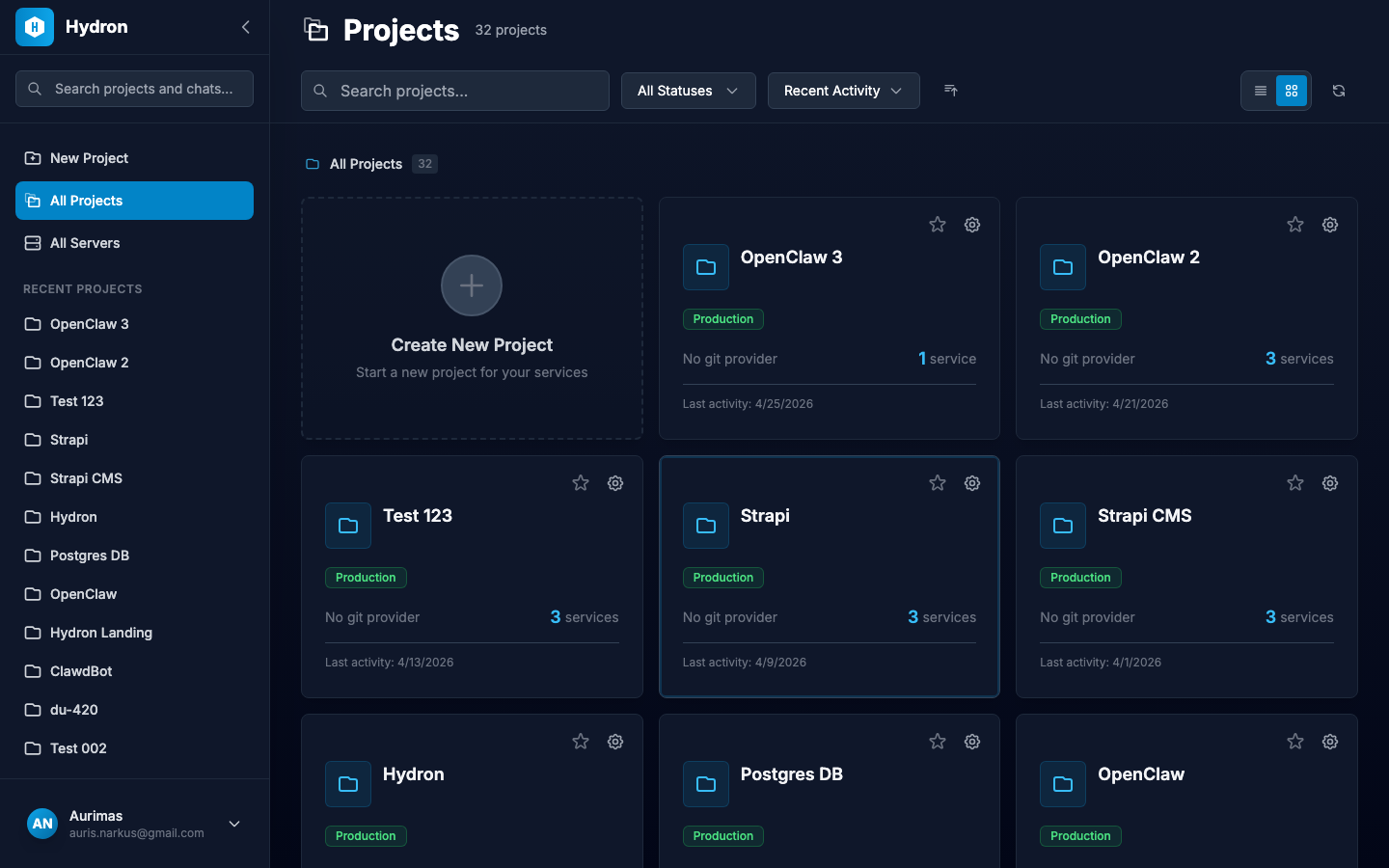Open the Strapi CMS card title
Screen dimensions: 1389x868
[1145, 516]
